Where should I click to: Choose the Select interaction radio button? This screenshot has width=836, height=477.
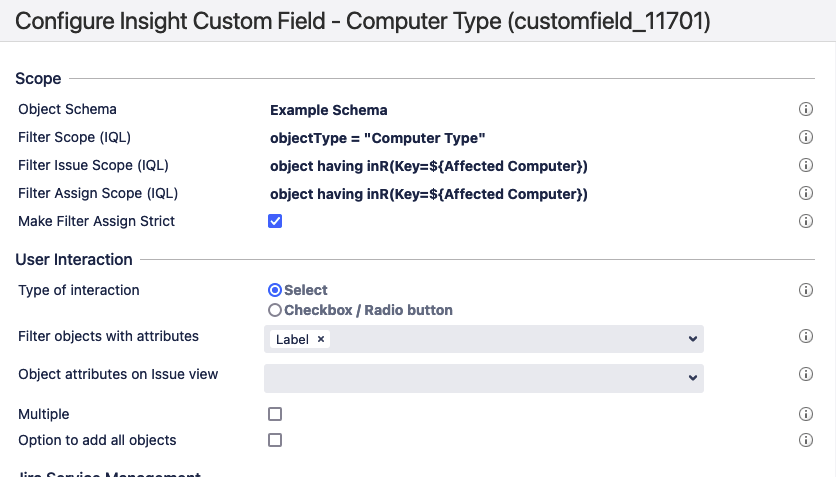tap(275, 290)
